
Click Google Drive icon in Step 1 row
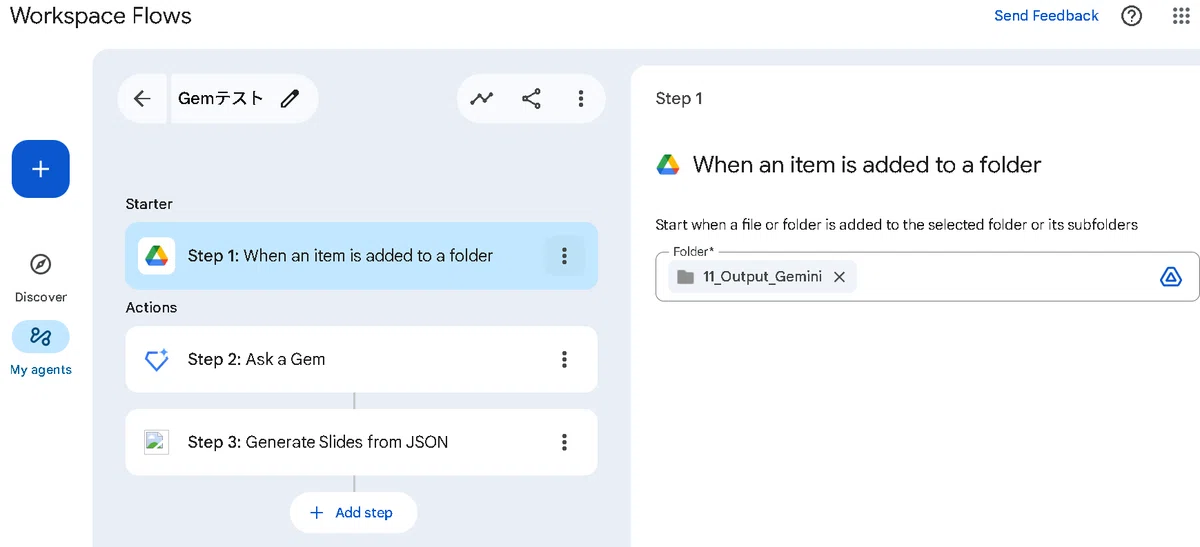[156, 256]
